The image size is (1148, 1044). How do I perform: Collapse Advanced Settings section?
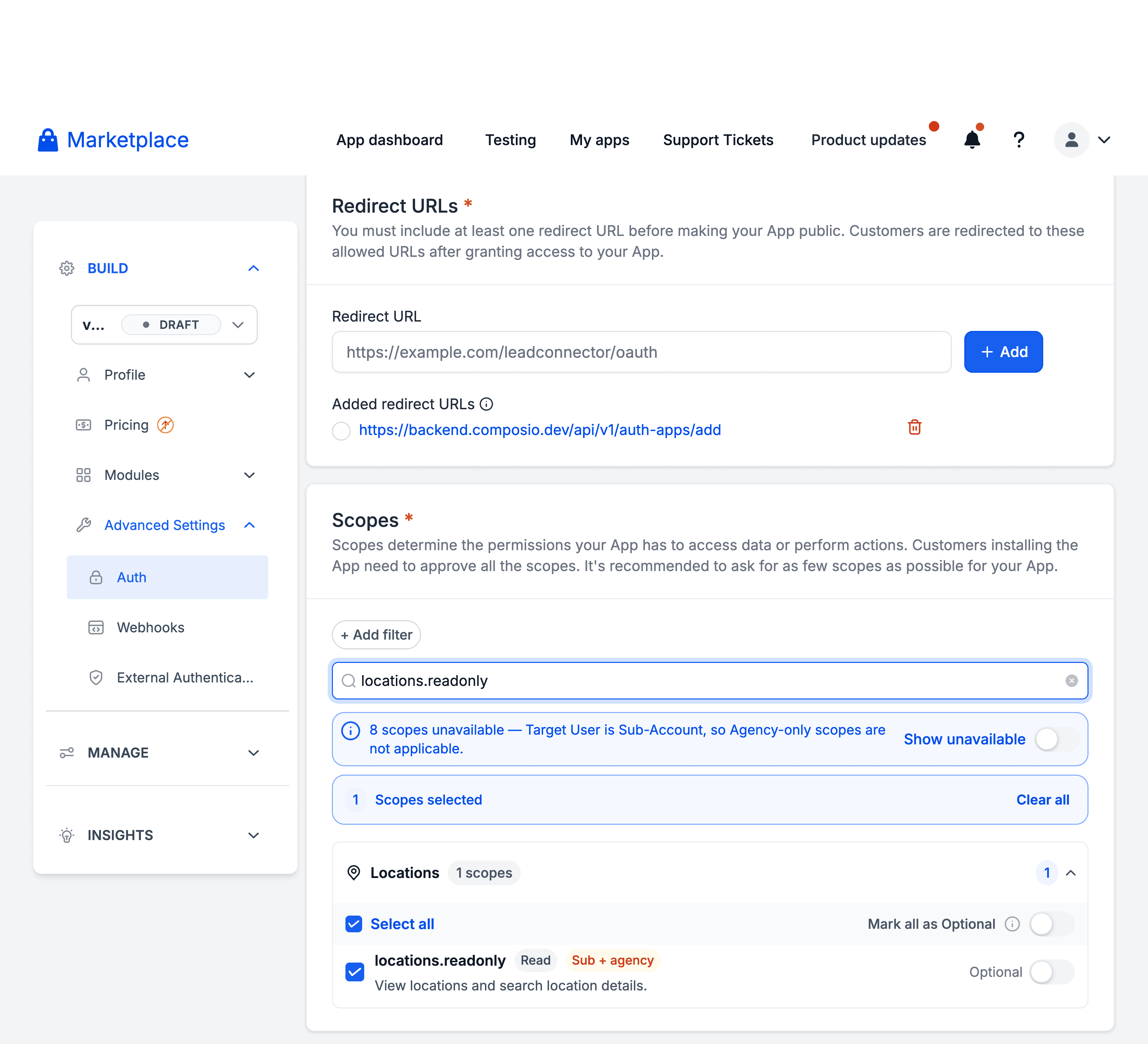tap(249, 525)
